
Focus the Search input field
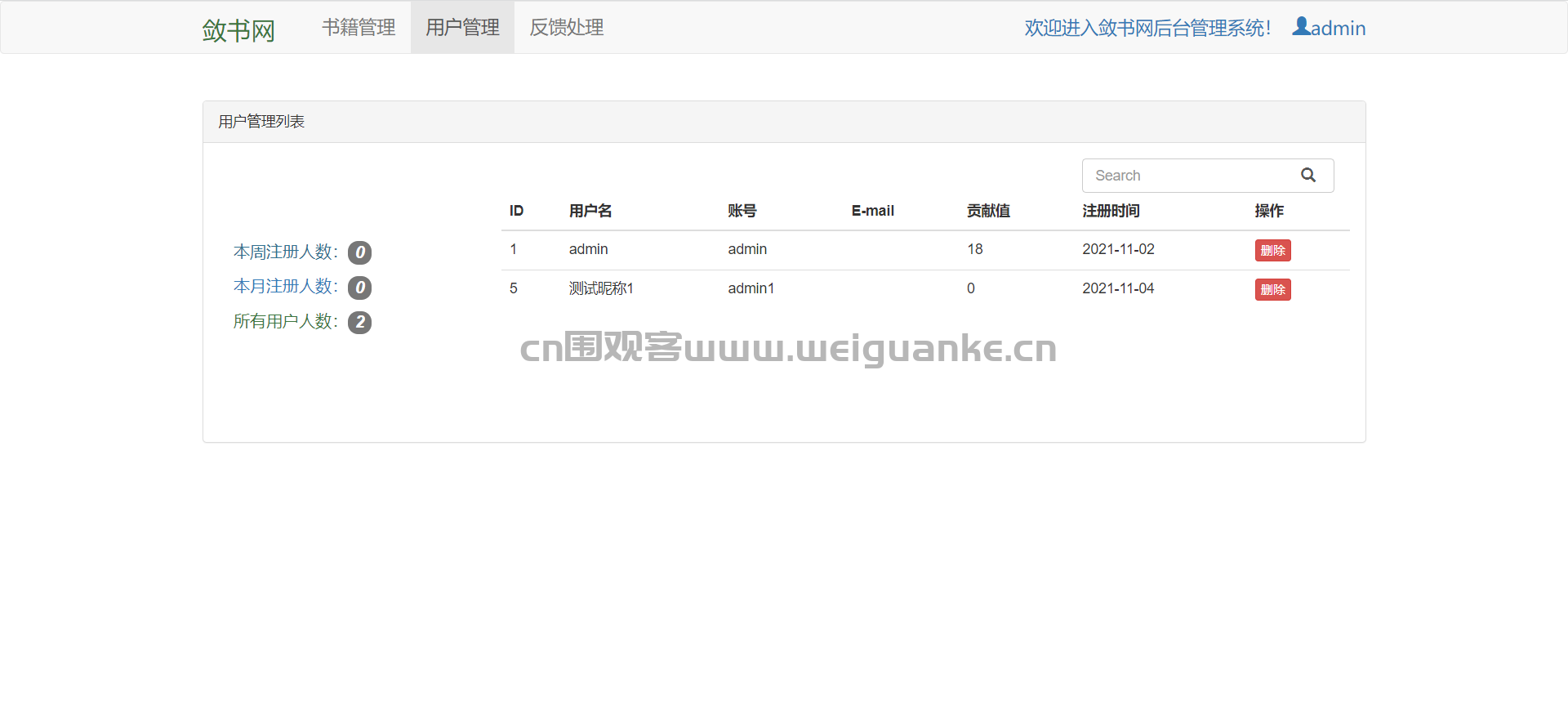click(x=1208, y=176)
